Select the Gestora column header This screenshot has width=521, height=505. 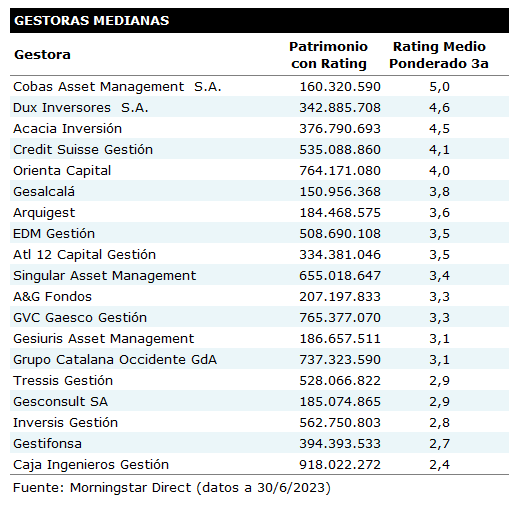(x=42, y=55)
